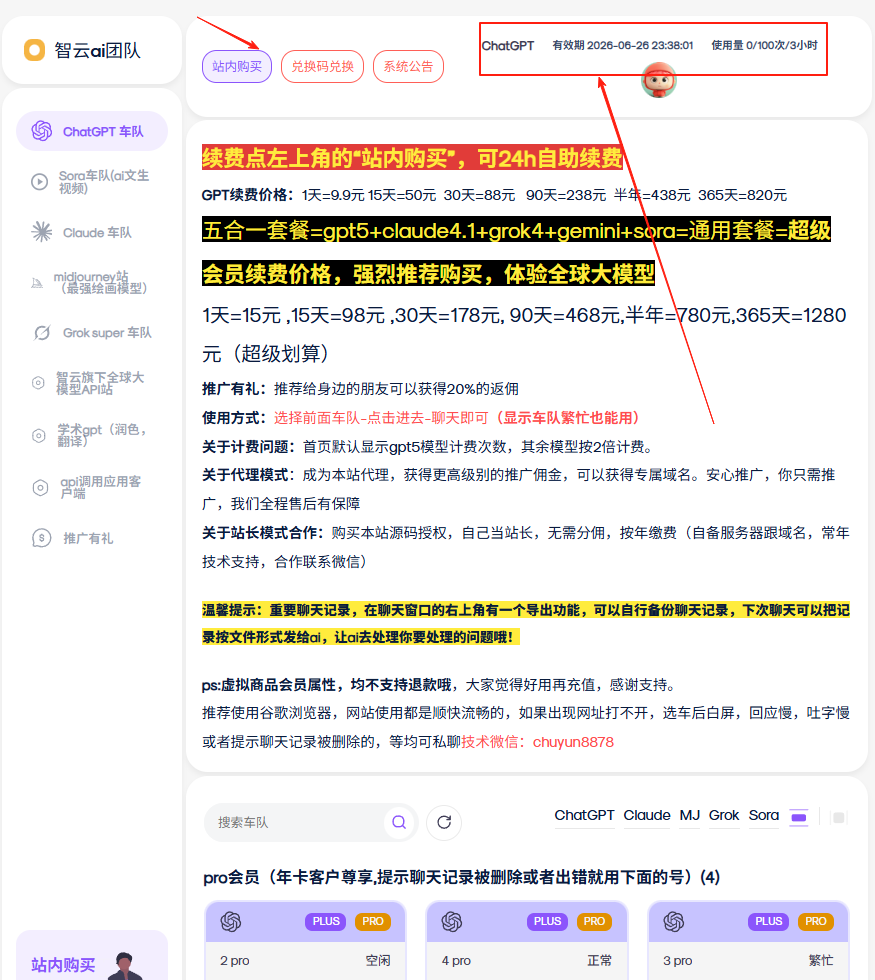Select the ChatGPT filter tab
Screen dimensions: 875x980
[584, 816]
